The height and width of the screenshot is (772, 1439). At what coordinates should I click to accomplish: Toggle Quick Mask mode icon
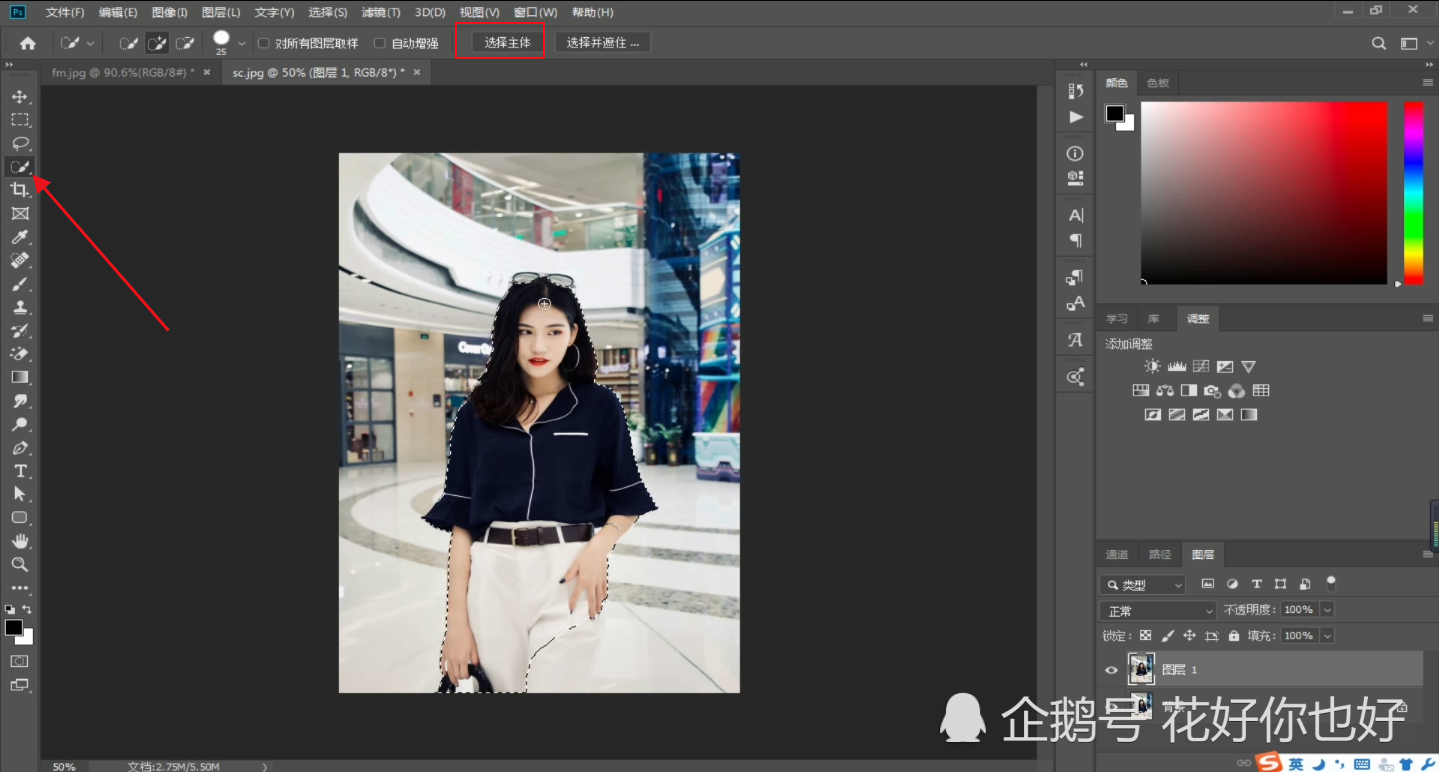click(19, 661)
